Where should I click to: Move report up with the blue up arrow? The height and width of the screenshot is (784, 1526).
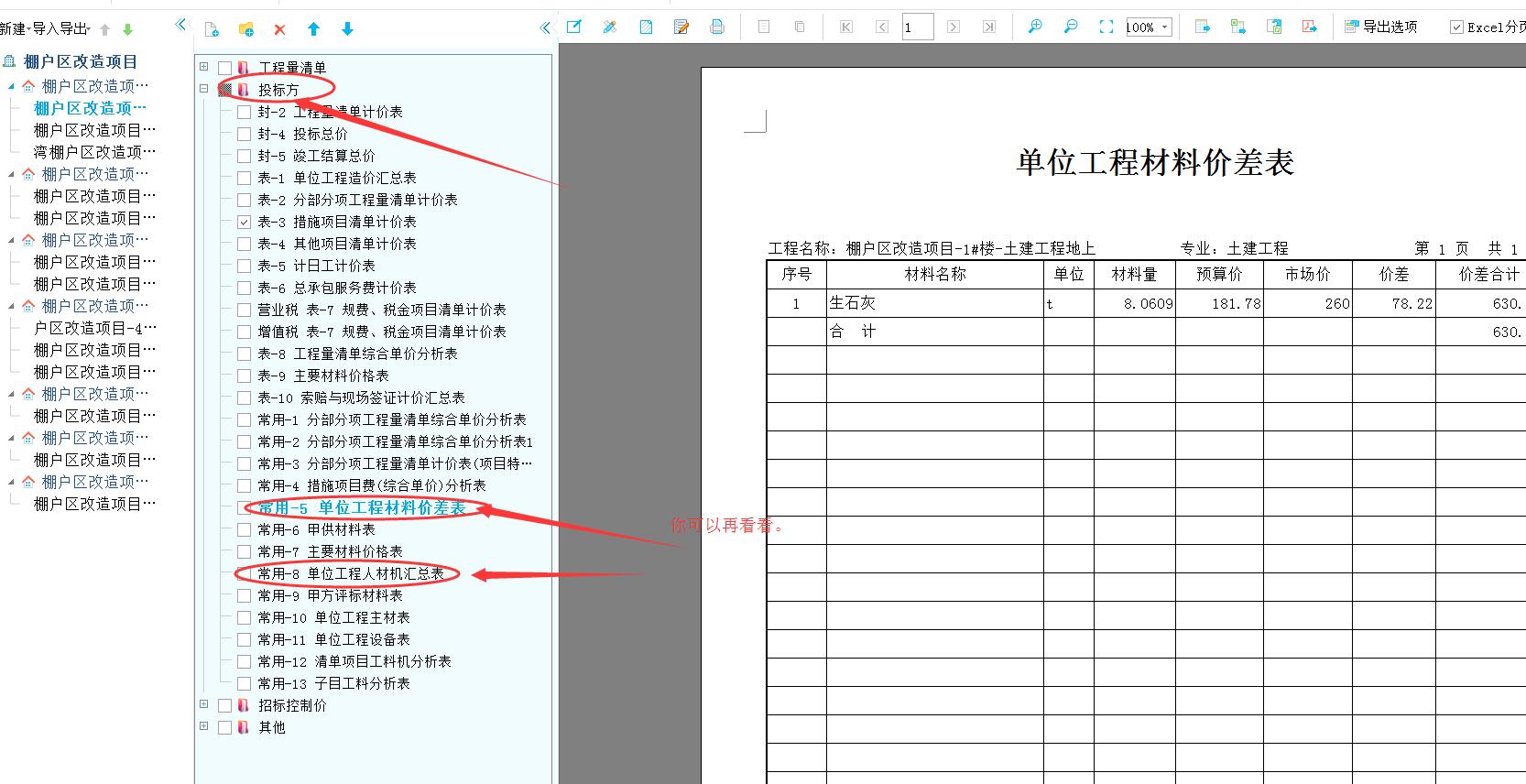coord(313,29)
